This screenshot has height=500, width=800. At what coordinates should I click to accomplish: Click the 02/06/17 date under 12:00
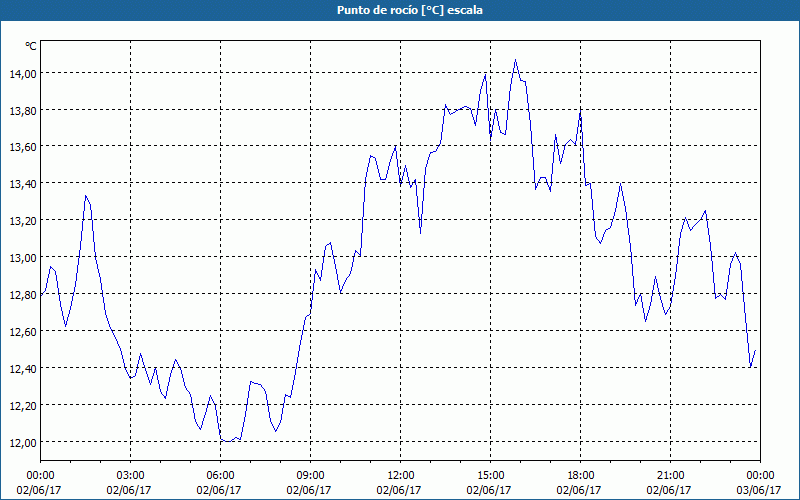click(399, 490)
